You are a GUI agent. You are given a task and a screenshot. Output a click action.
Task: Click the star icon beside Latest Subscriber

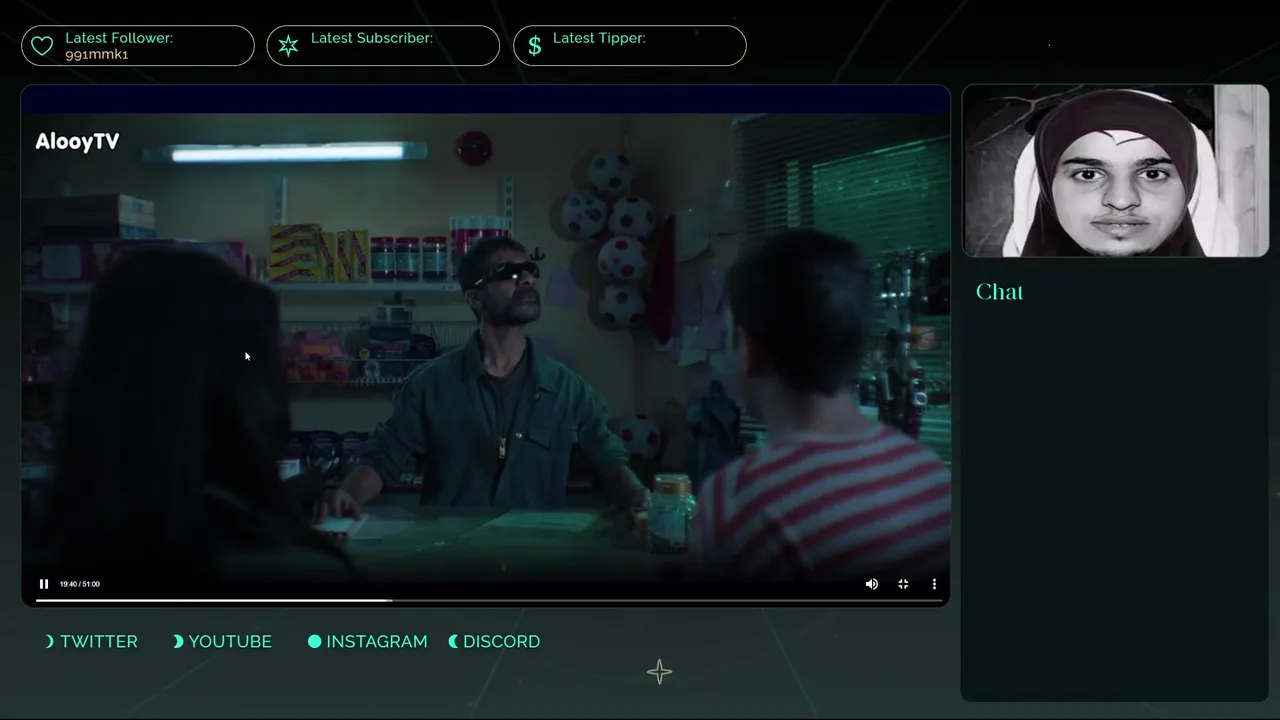288,46
